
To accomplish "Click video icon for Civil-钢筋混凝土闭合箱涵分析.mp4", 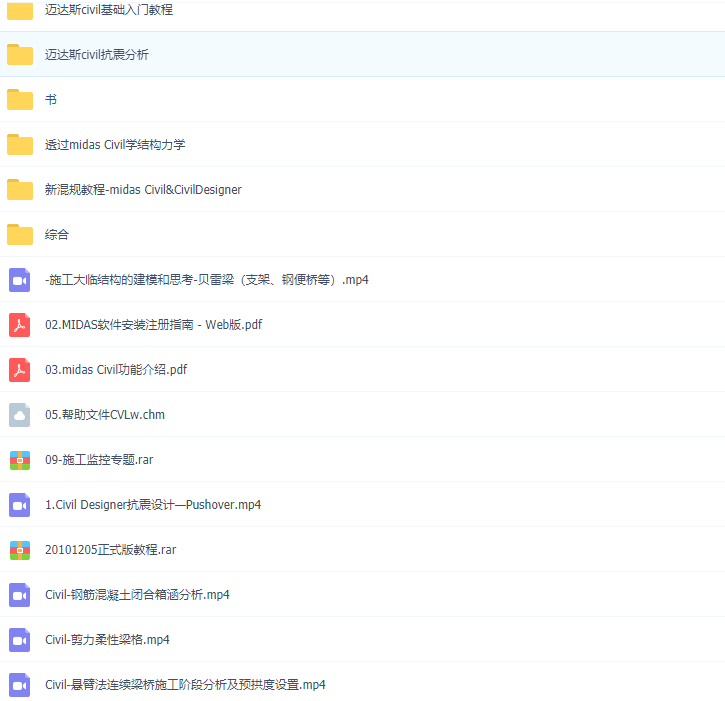I will tap(19, 595).
